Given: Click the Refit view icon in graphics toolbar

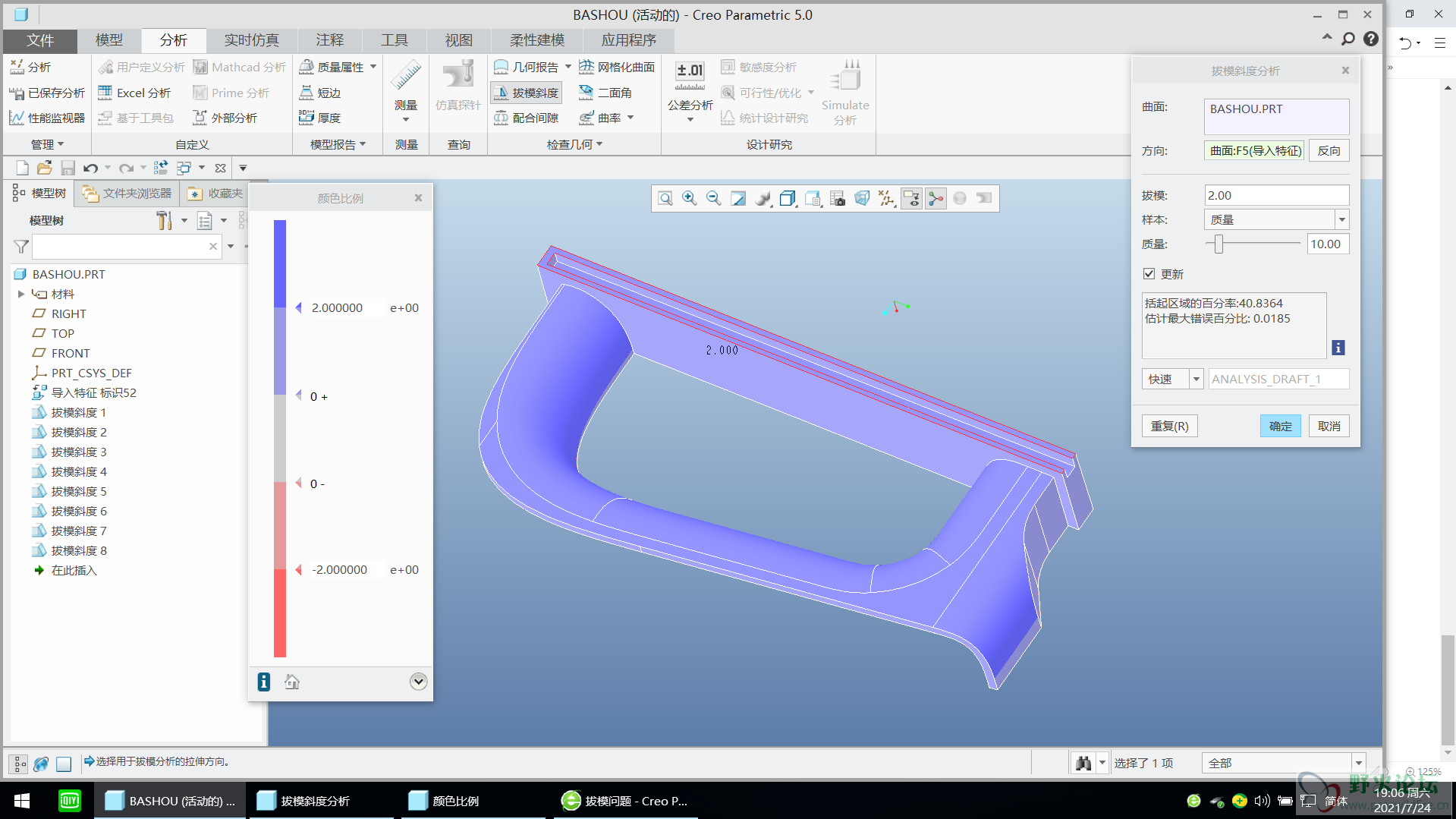Looking at the screenshot, I should (x=665, y=199).
